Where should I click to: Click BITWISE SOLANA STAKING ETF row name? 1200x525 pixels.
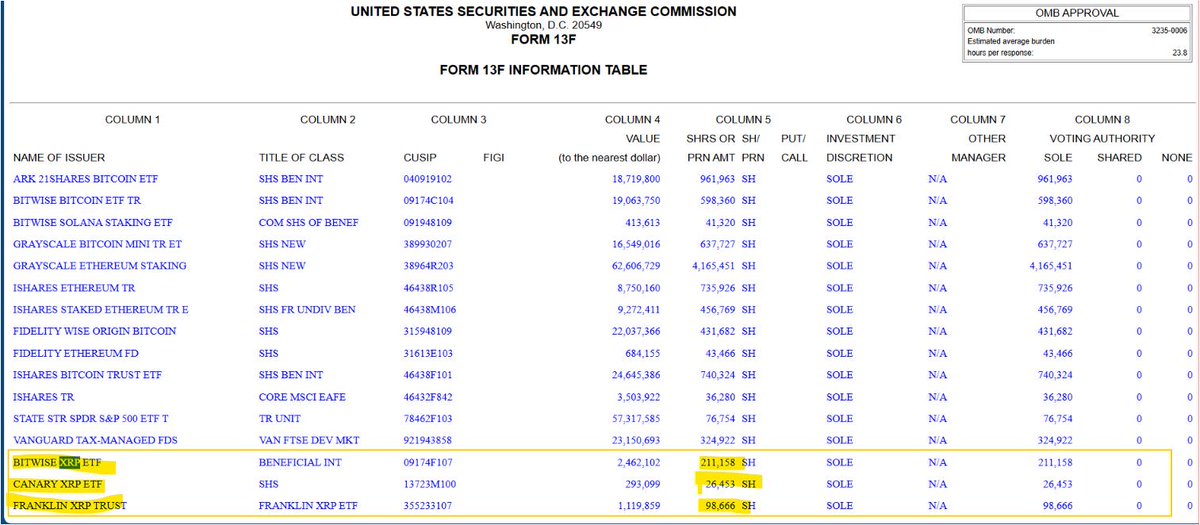(x=92, y=223)
